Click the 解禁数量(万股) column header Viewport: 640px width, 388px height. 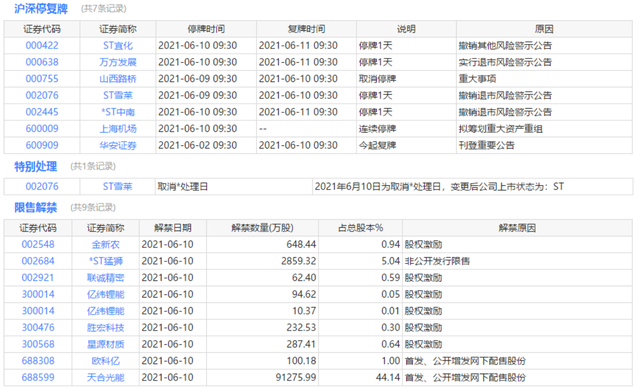click(262, 228)
